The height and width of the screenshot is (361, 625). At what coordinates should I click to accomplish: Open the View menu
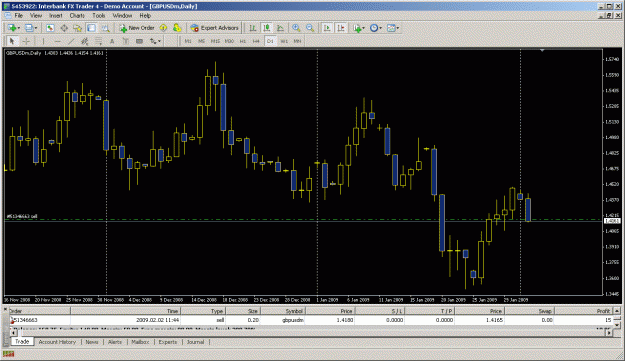[36, 16]
